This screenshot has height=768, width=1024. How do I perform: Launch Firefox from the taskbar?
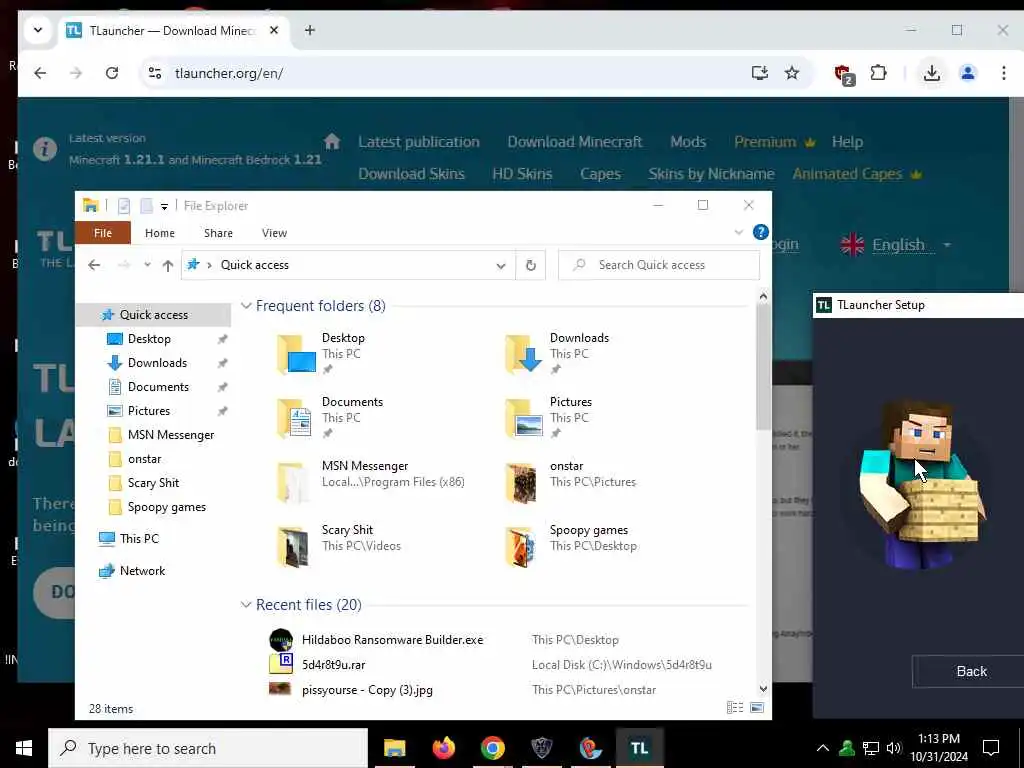pos(443,748)
